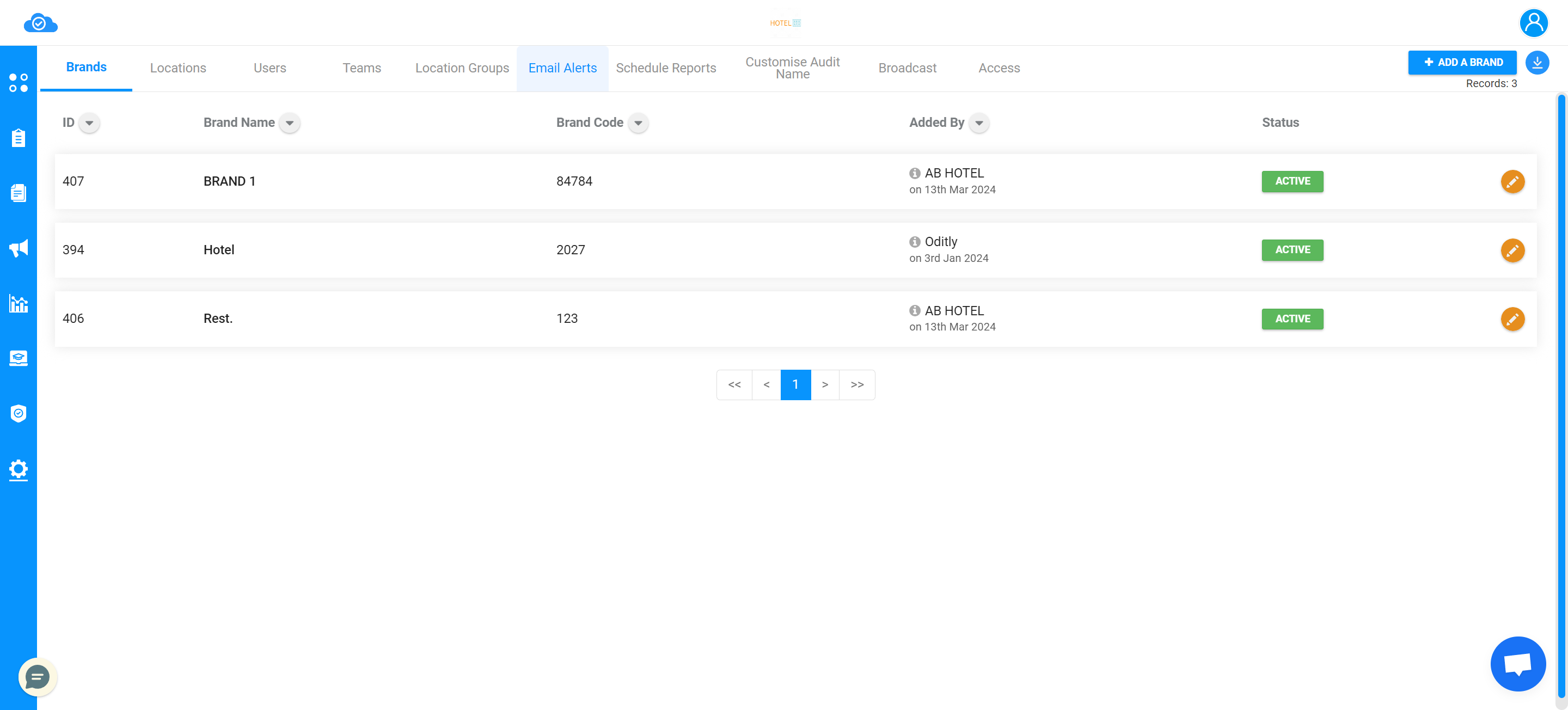Go to last page with >> button
Screen dimensions: 1568x710
(857, 384)
